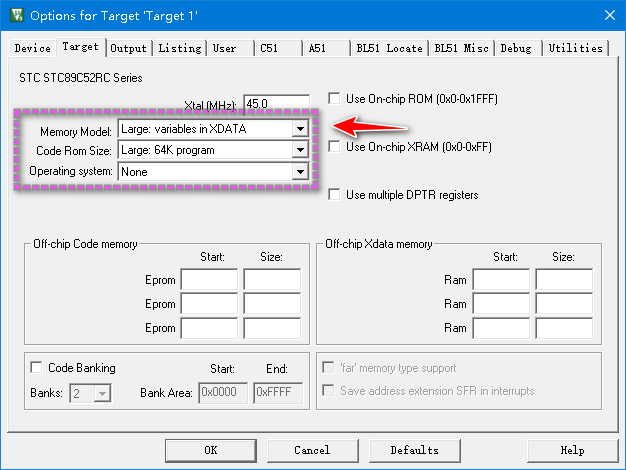Image resolution: width=626 pixels, height=470 pixels.
Task: Toggle Save address extension SFR checkbox
Action: pos(328,390)
